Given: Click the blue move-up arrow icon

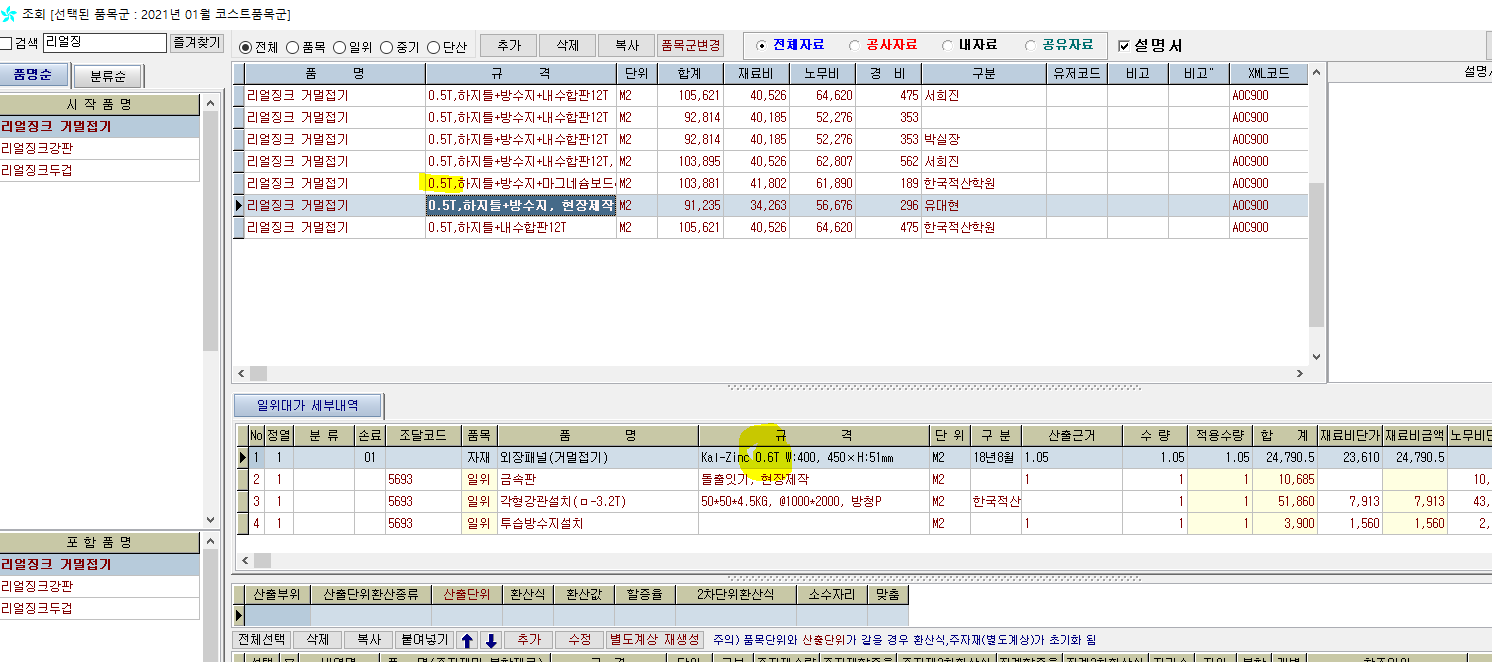Looking at the screenshot, I should (x=468, y=640).
